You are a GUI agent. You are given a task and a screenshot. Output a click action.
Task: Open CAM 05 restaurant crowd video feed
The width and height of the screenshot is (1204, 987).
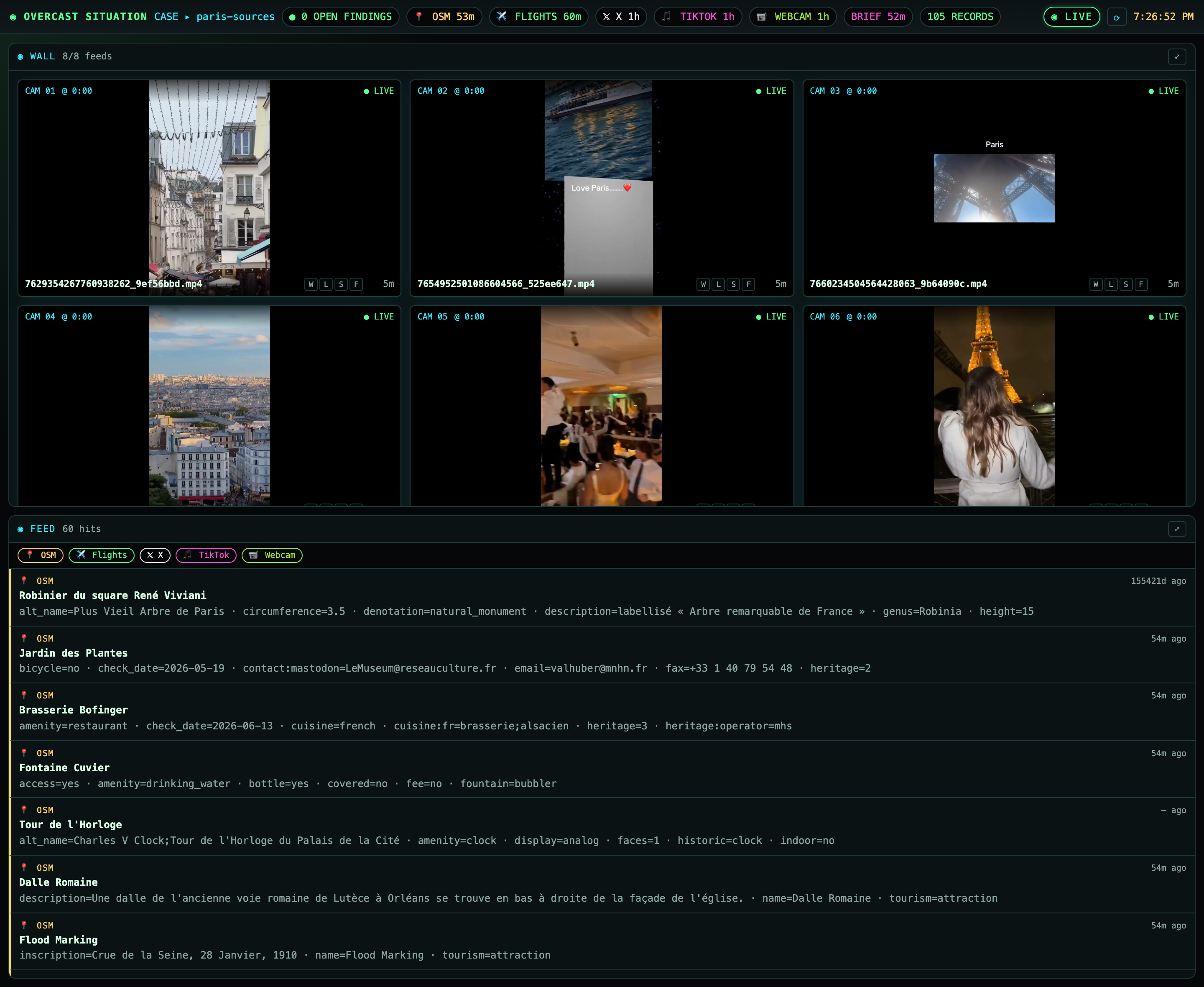601,406
